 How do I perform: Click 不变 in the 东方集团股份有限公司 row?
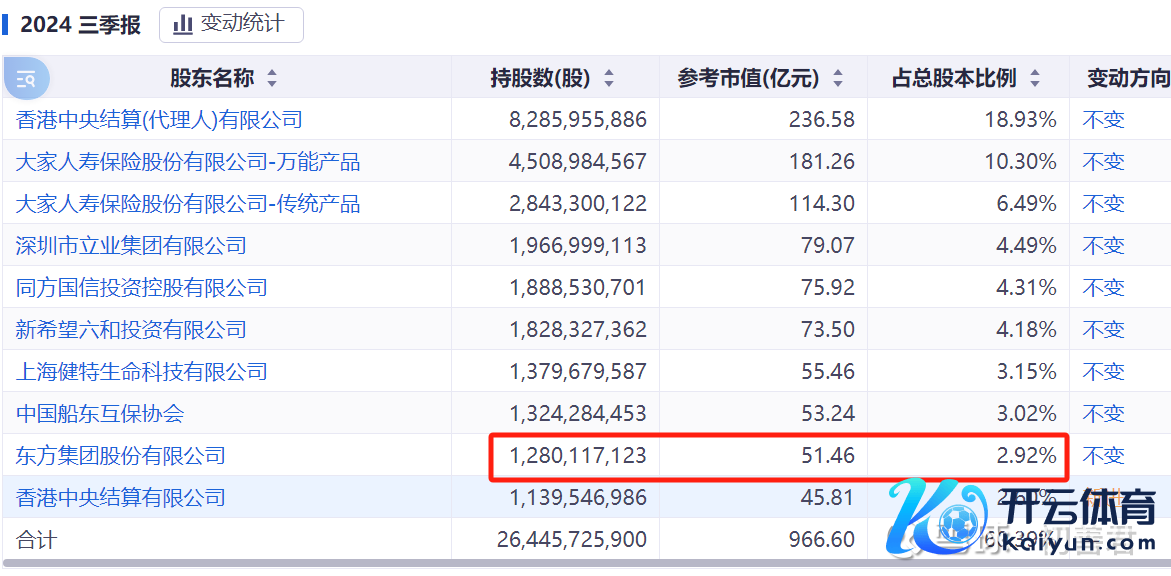pos(1103,456)
